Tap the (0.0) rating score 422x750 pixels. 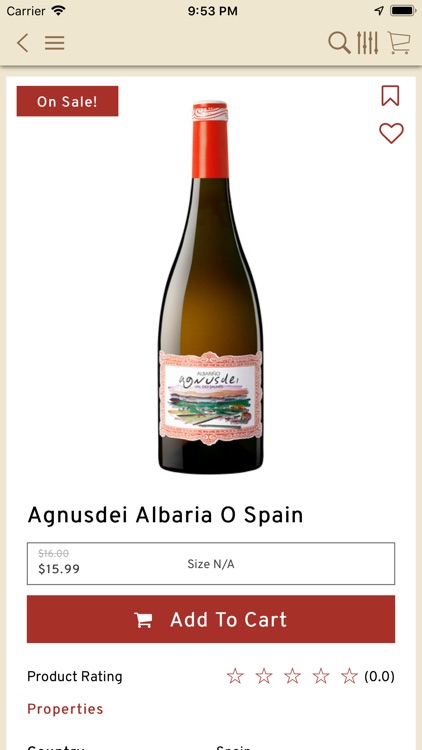click(x=379, y=676)
